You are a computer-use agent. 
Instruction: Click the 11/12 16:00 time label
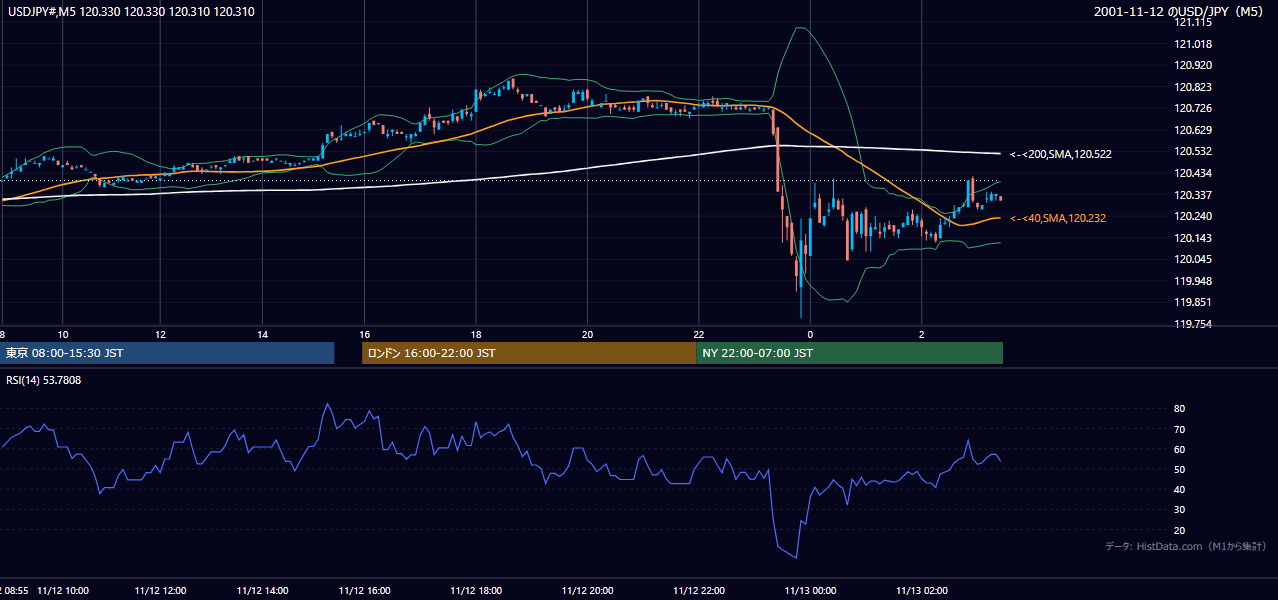point(365,591)
